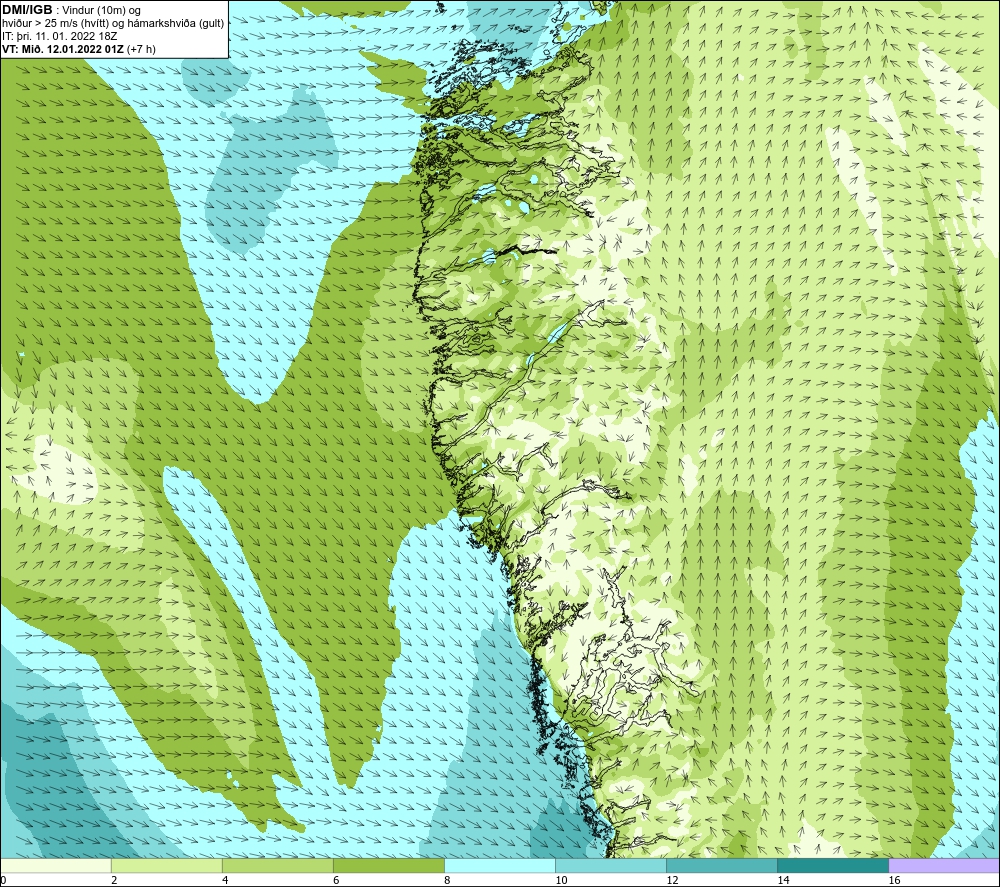Click the scale label '14'
1000x887 pixels.
783,881
